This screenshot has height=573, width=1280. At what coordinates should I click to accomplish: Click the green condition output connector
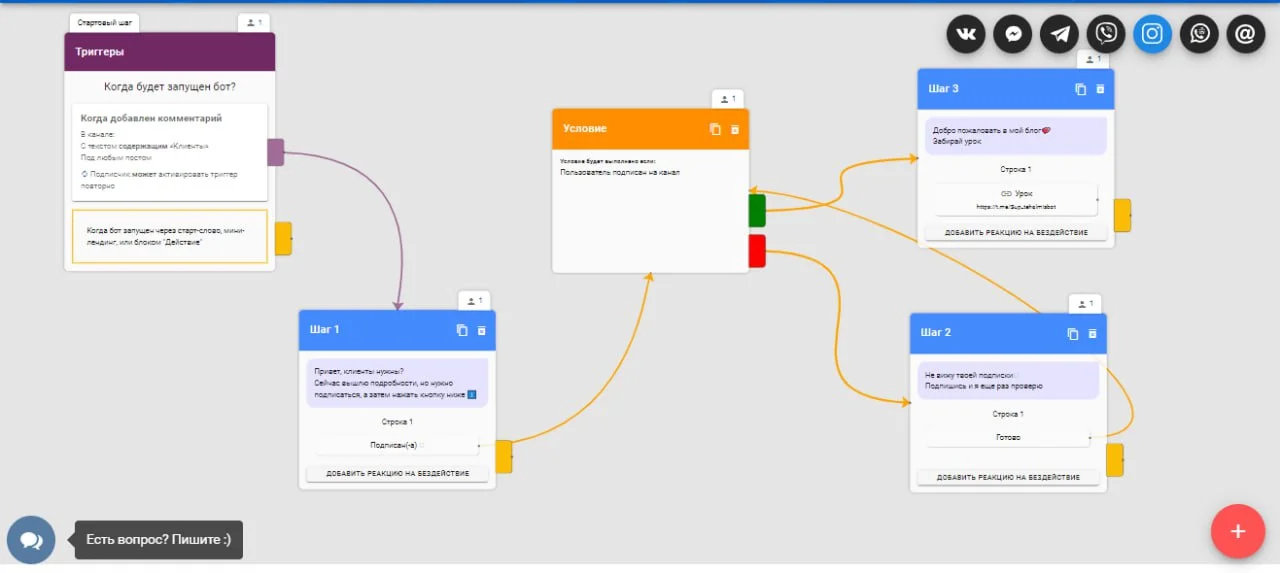757,210
